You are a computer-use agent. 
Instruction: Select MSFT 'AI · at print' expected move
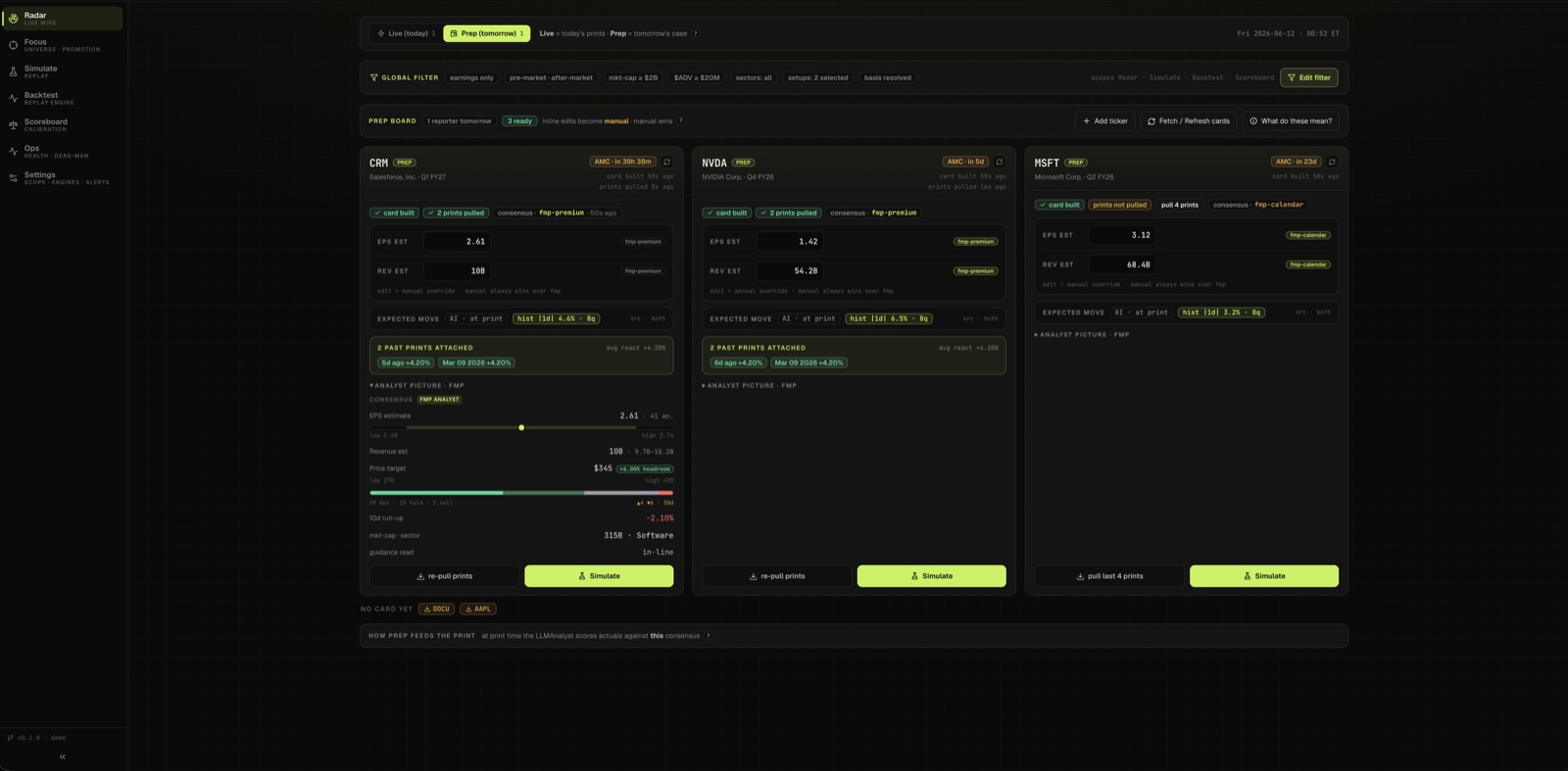(x=1142, y=313)
